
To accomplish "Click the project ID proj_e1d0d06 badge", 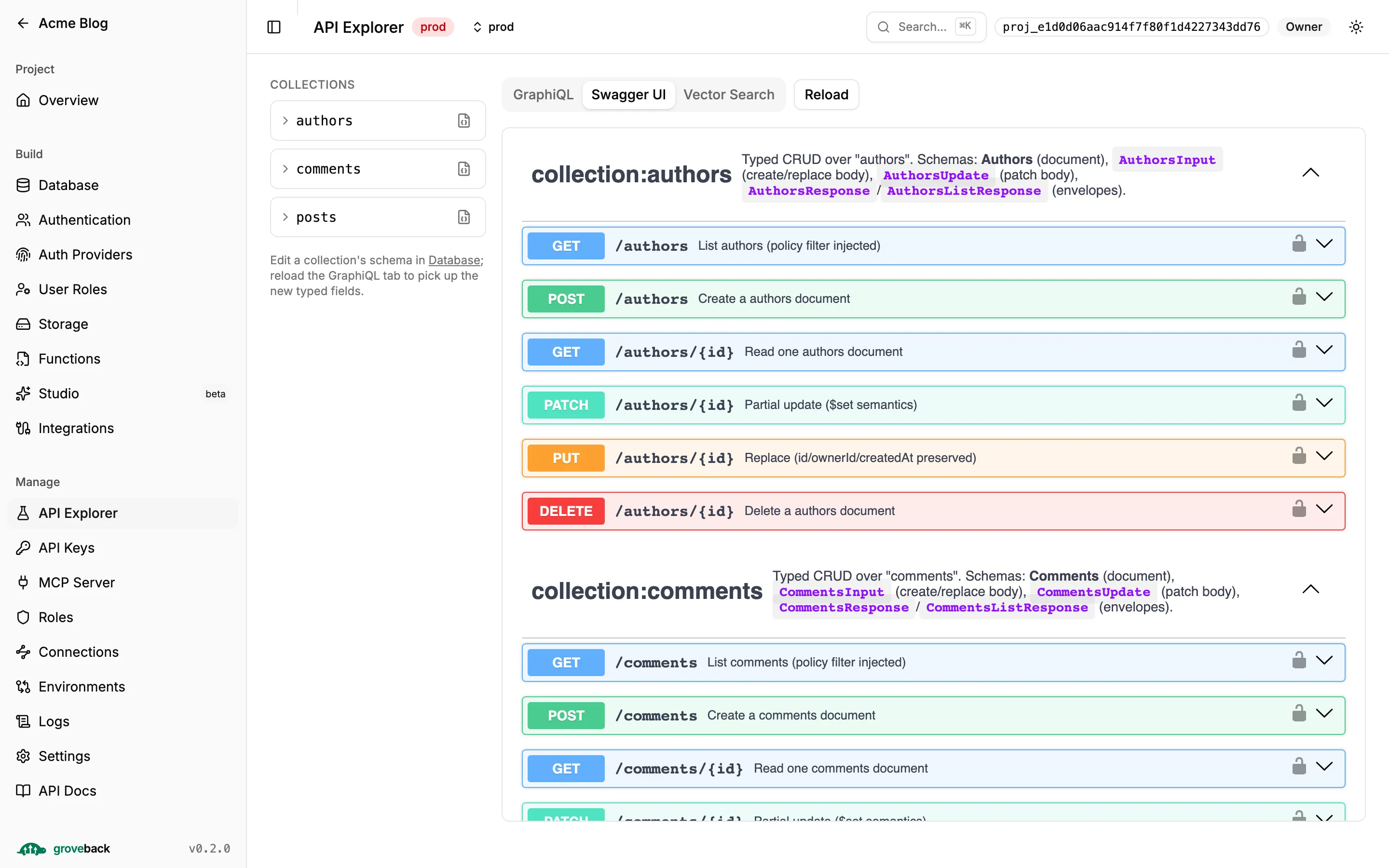I will point(1131,27).
